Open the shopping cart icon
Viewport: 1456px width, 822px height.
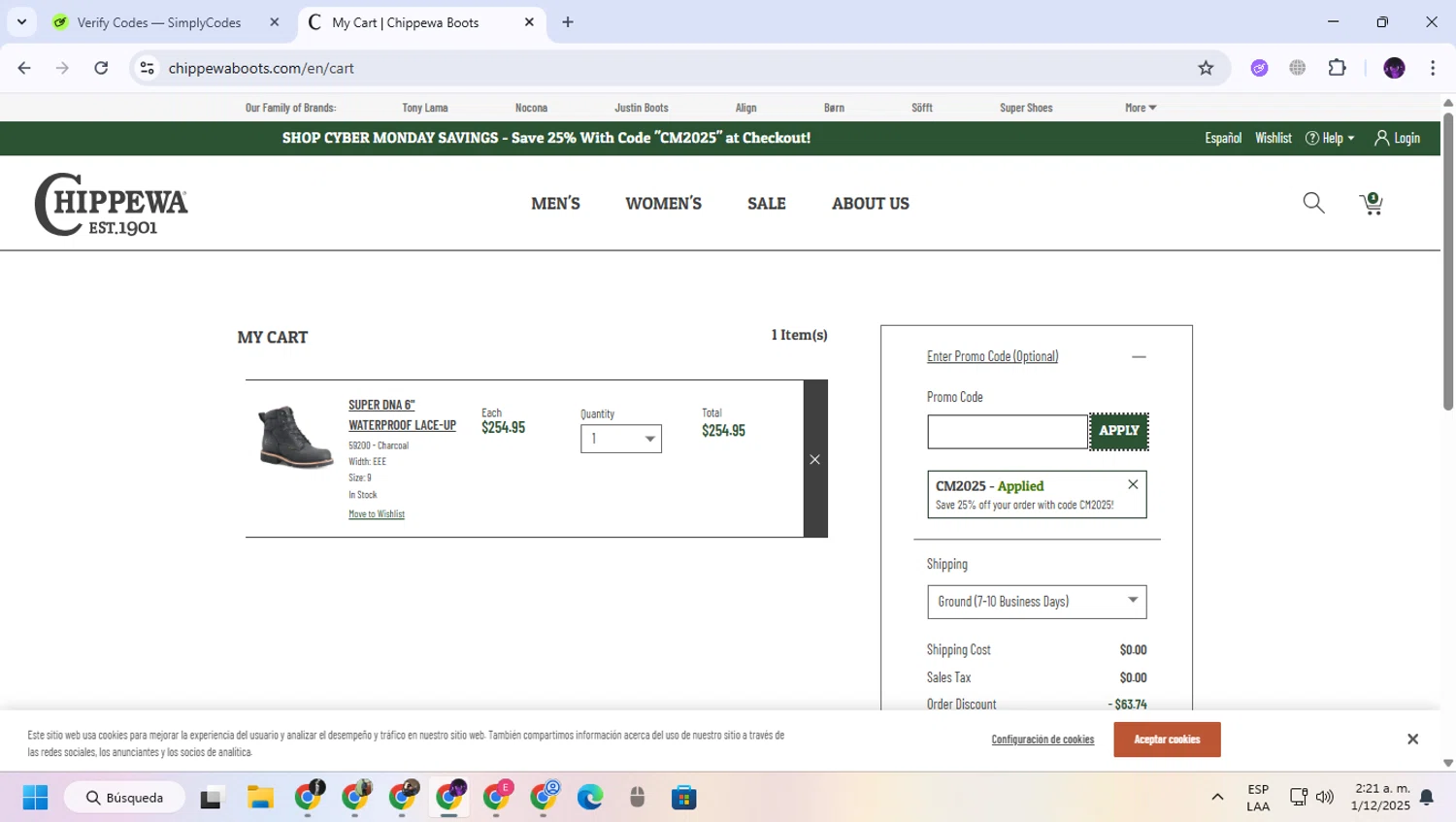coord(1371,203)
